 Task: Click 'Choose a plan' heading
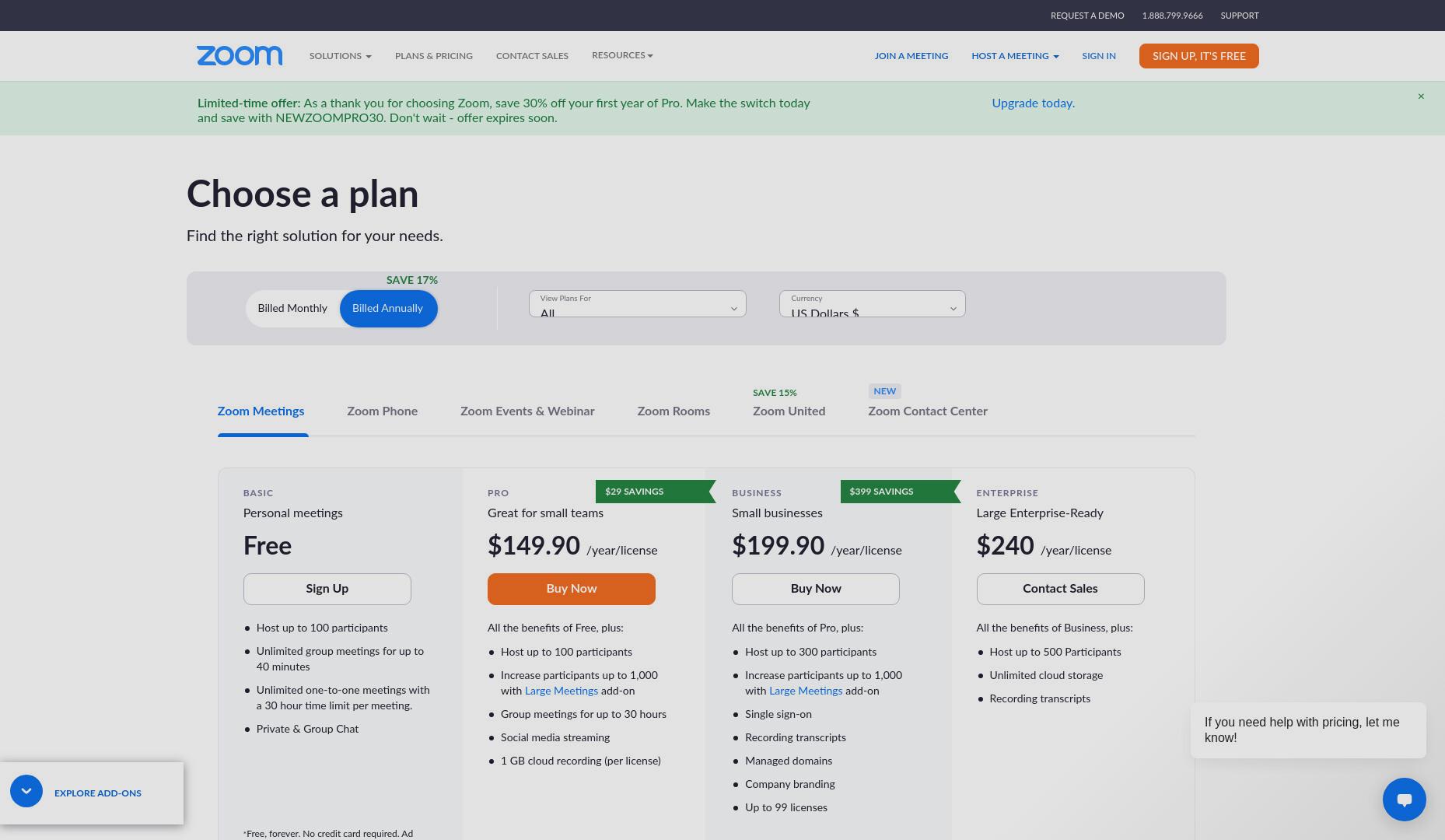point(303,194)
